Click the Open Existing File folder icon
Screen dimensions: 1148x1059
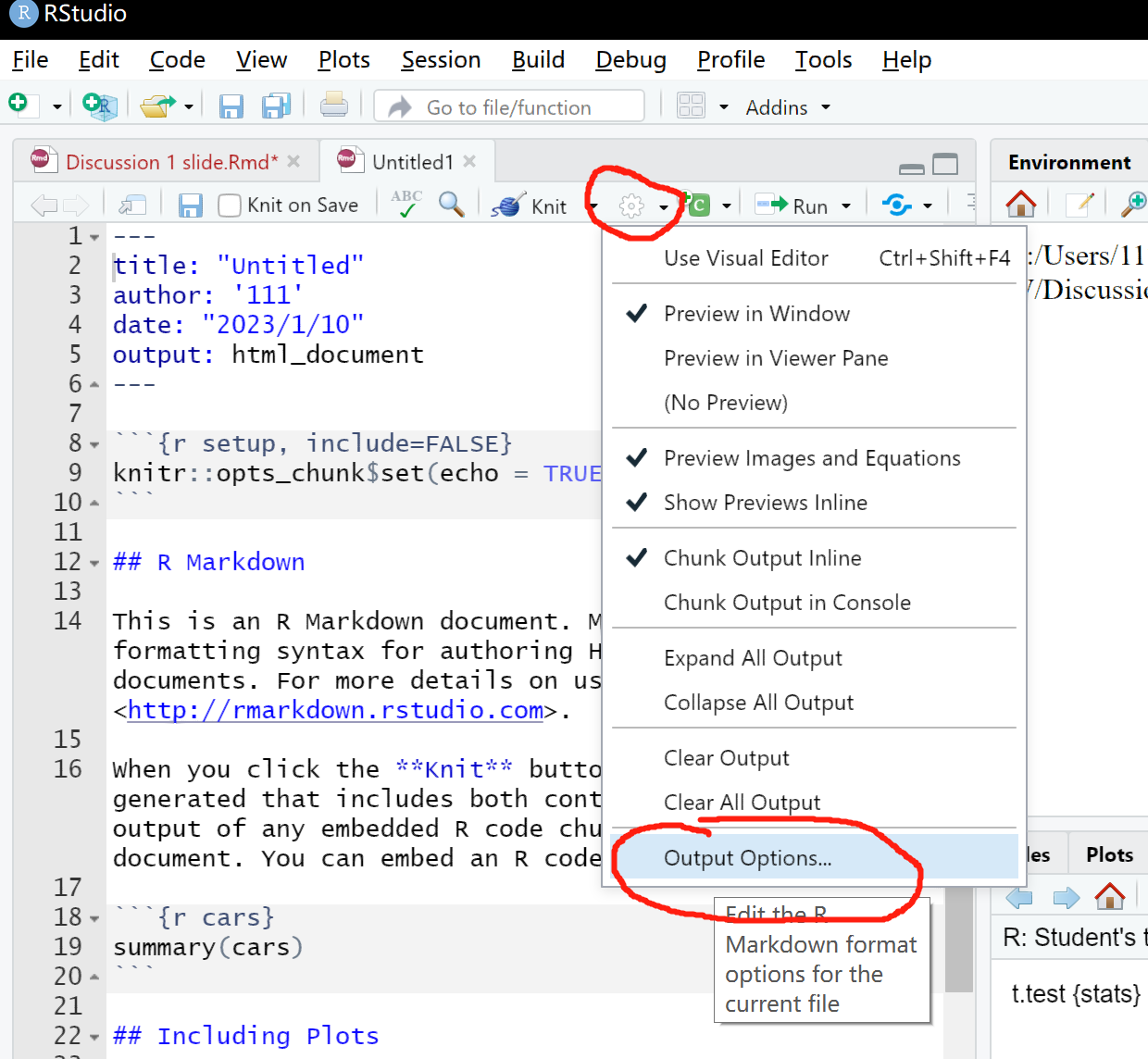pyautogui.click(x=157, y=106)
